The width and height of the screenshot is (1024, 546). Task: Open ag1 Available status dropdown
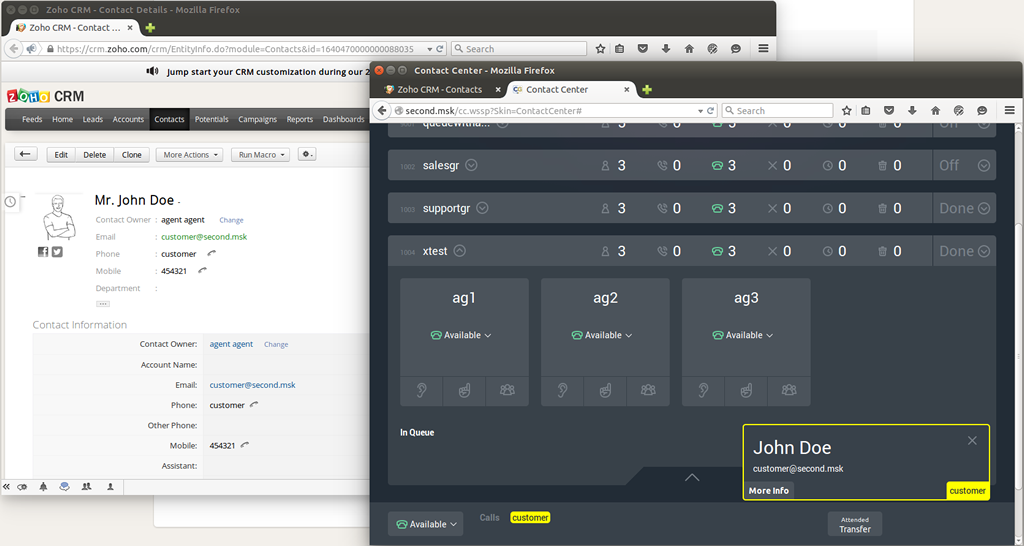[x=461, y=335]
